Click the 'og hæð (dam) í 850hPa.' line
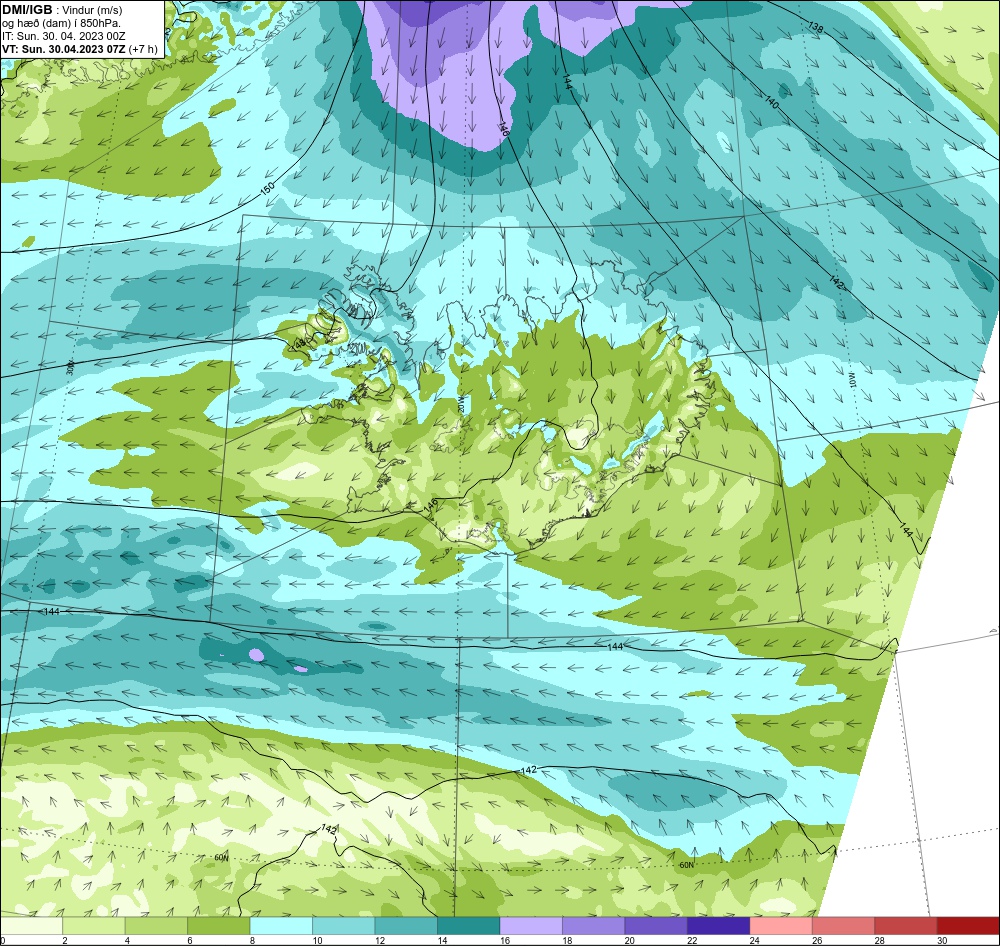The image size is (1000, 946). coord(61,24)
